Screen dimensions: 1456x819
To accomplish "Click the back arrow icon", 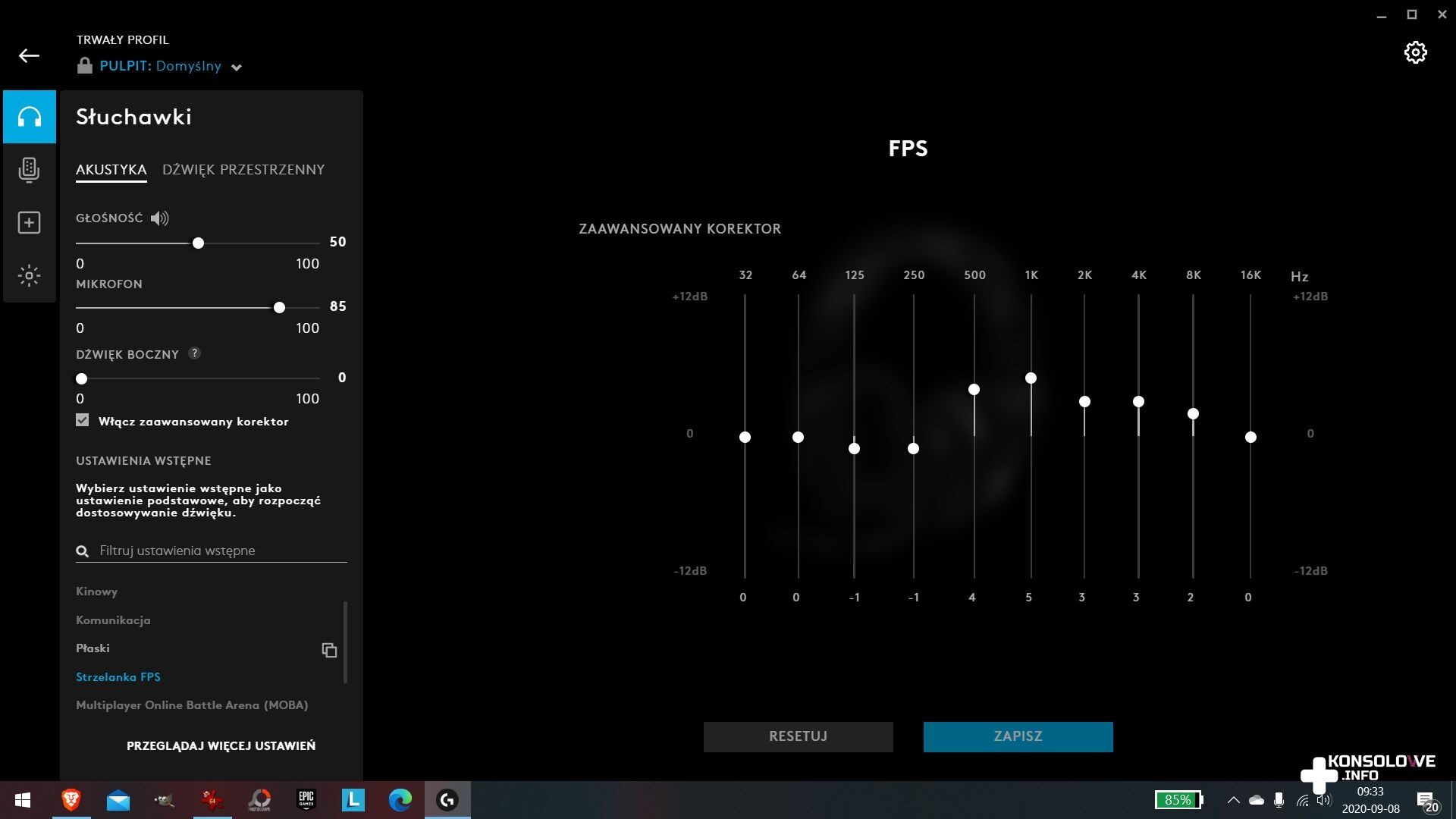I will click(x=29, y=55).
